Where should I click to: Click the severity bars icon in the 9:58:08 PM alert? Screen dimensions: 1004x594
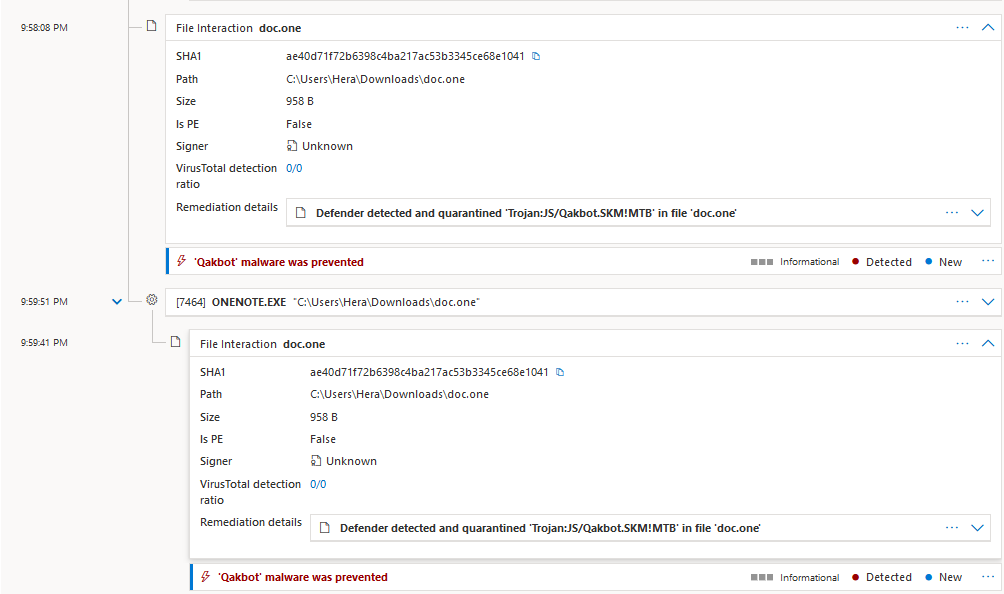762,262
